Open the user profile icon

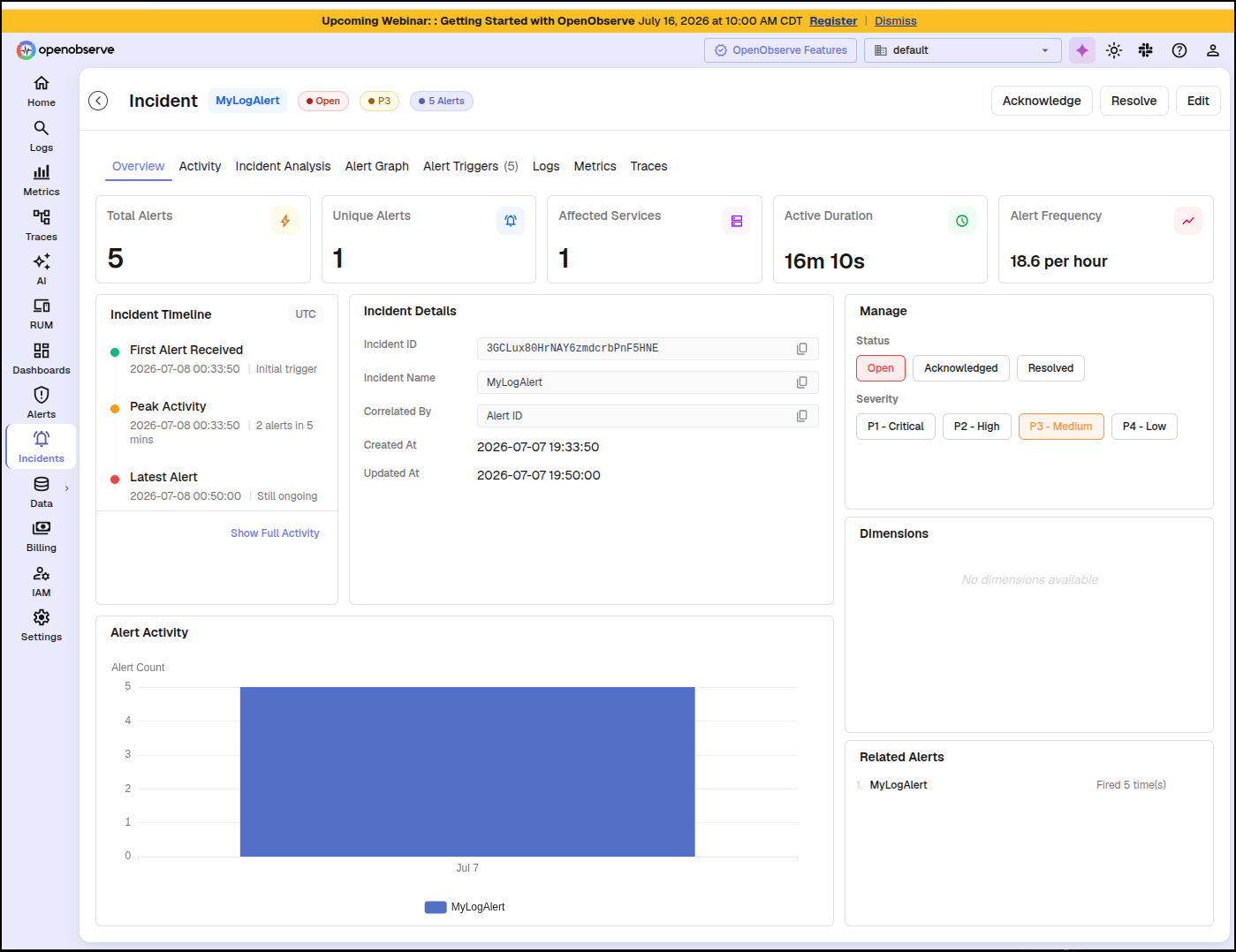coord(1213,50)
